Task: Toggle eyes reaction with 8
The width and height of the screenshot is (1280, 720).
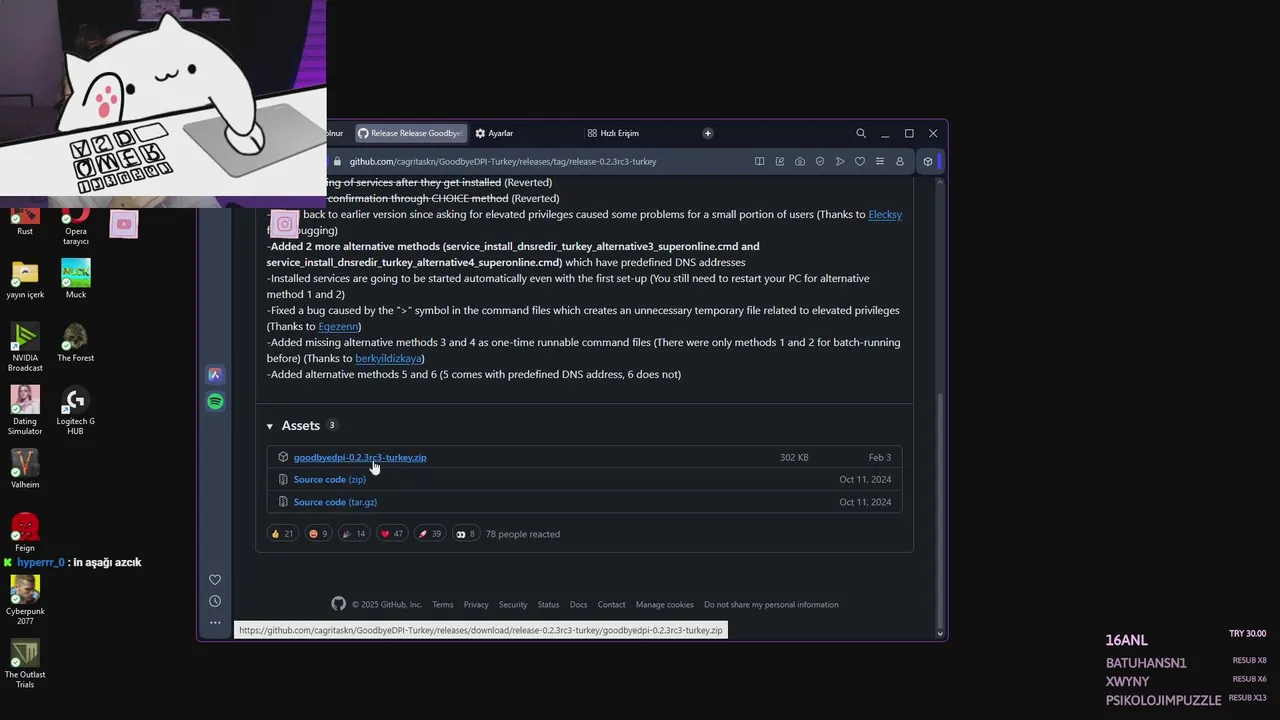Action: pos(465,534)
